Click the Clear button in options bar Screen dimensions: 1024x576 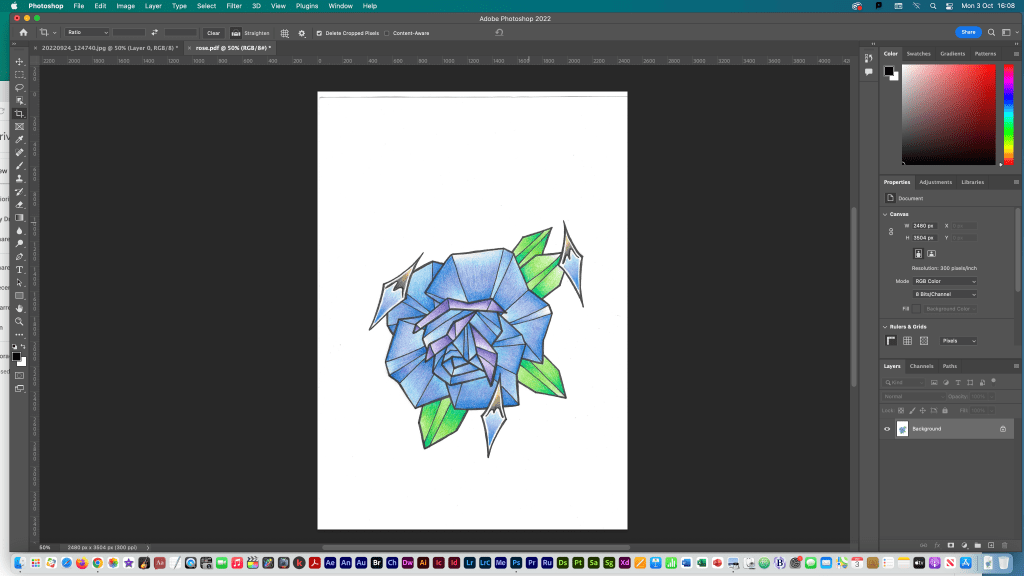coord(213,33)
